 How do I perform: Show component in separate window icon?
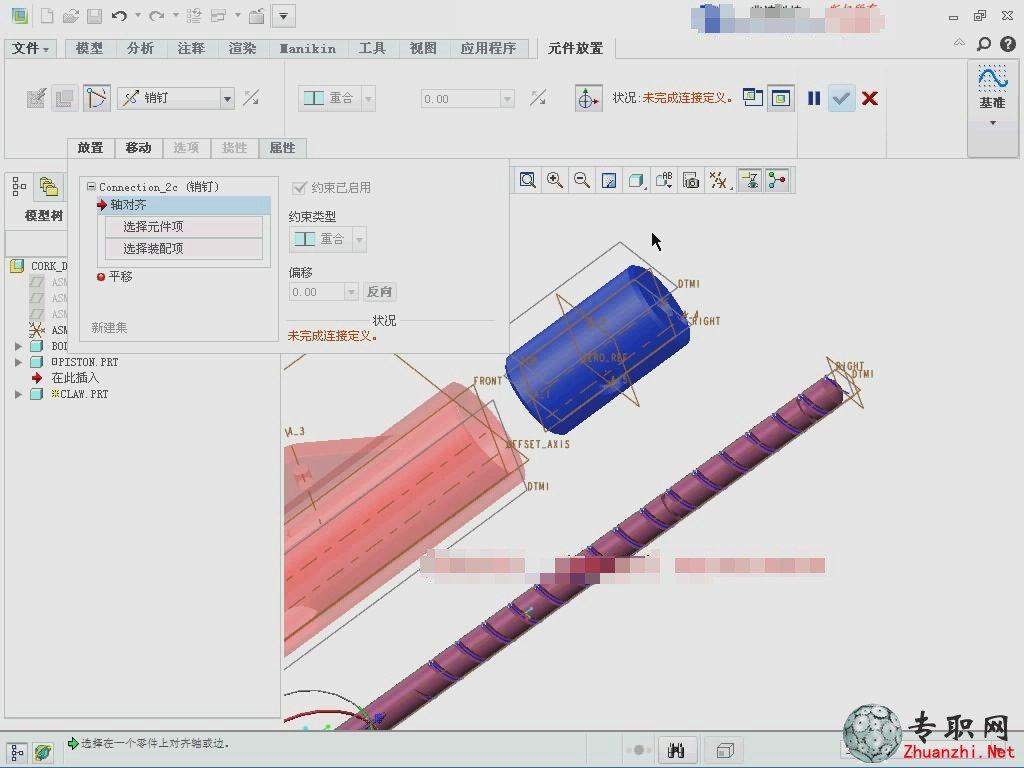pos(753,98)
